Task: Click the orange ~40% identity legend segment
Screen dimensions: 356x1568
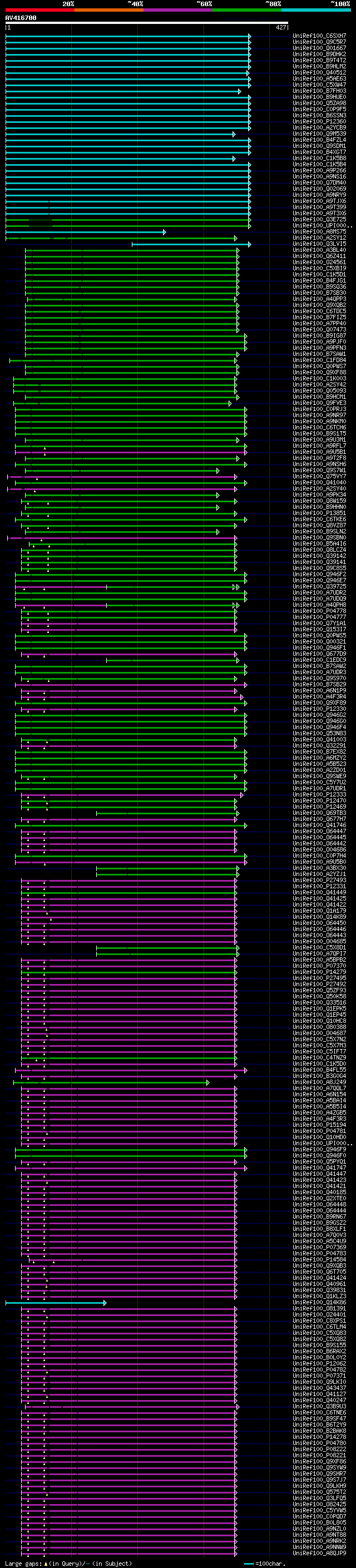Action: point(109,10)
